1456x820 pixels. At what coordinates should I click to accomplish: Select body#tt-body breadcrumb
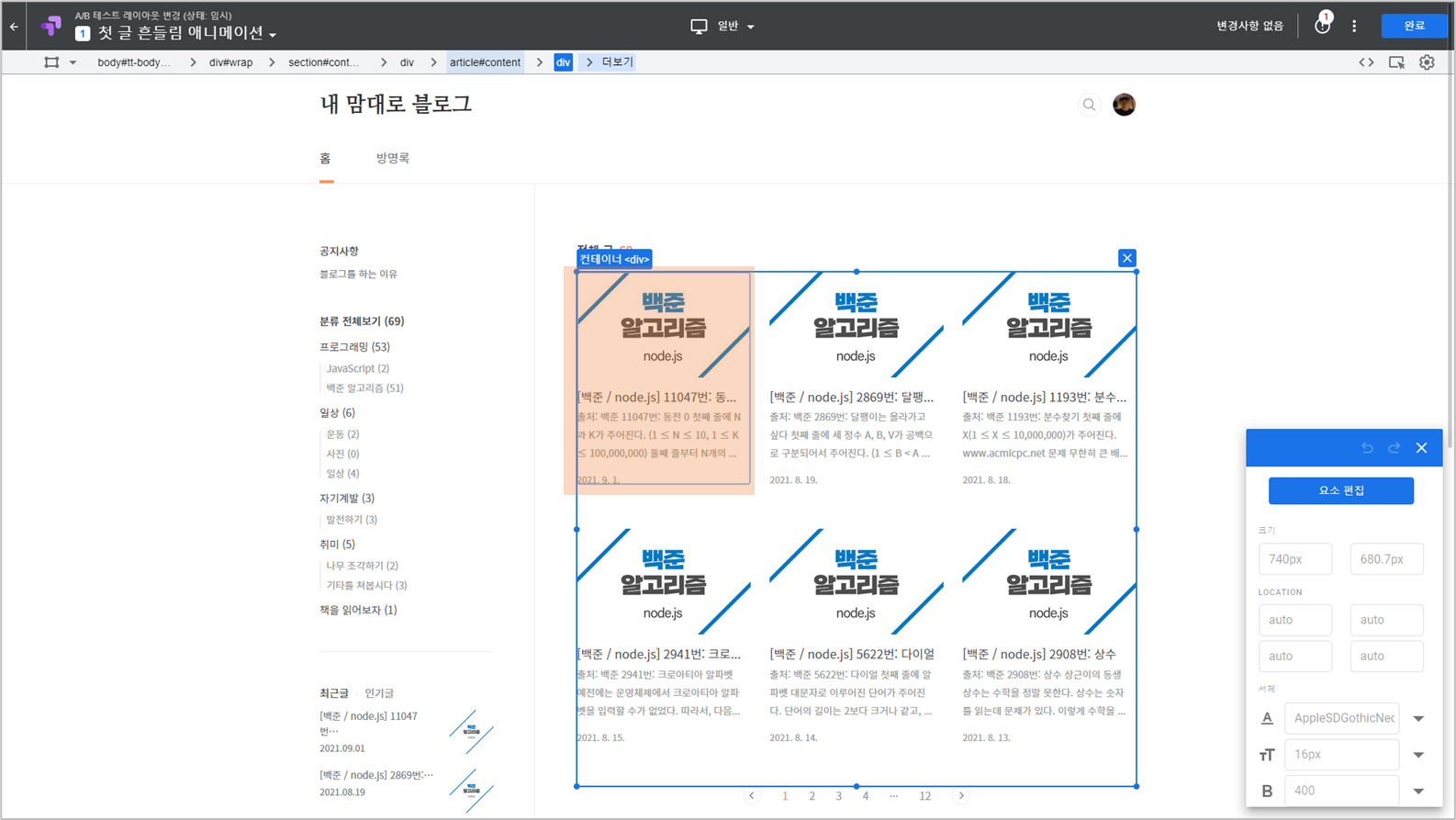pos(134,62)
